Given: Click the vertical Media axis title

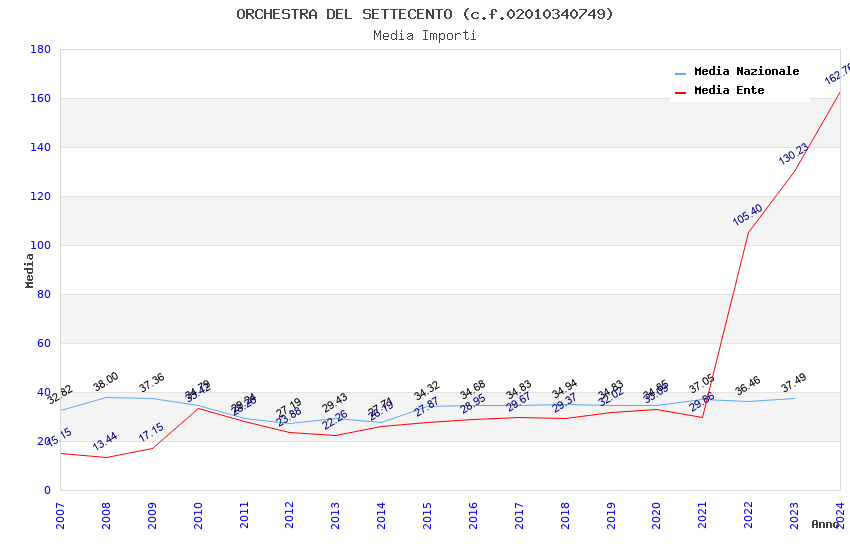Looking at the screenshot, I should (29, 270).
